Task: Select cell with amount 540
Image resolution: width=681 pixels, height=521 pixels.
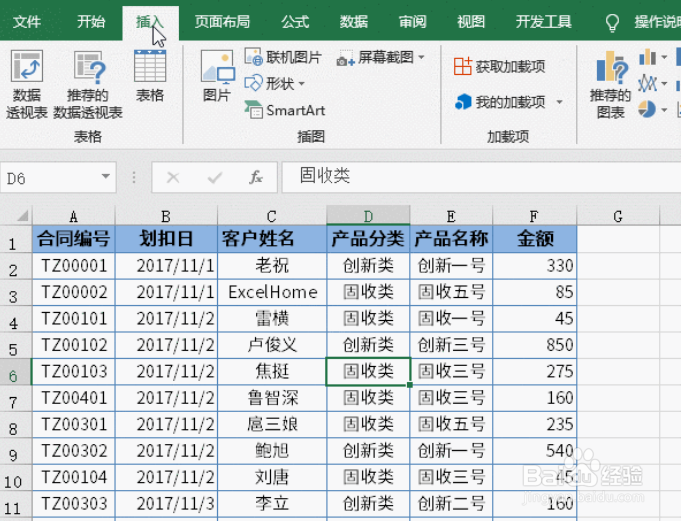Action: (535, 451)
